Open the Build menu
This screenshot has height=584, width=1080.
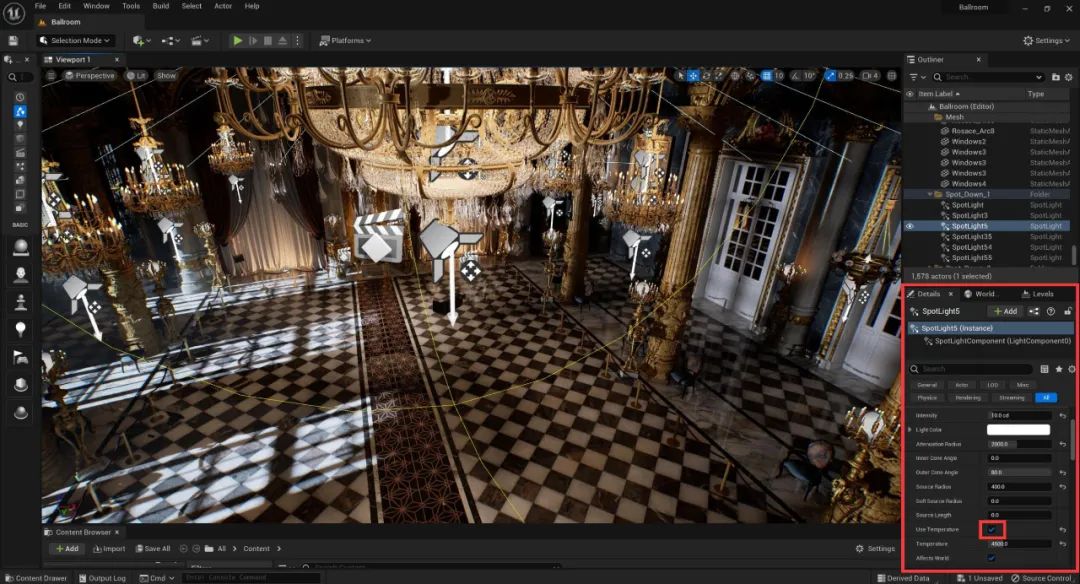point(161,6)
